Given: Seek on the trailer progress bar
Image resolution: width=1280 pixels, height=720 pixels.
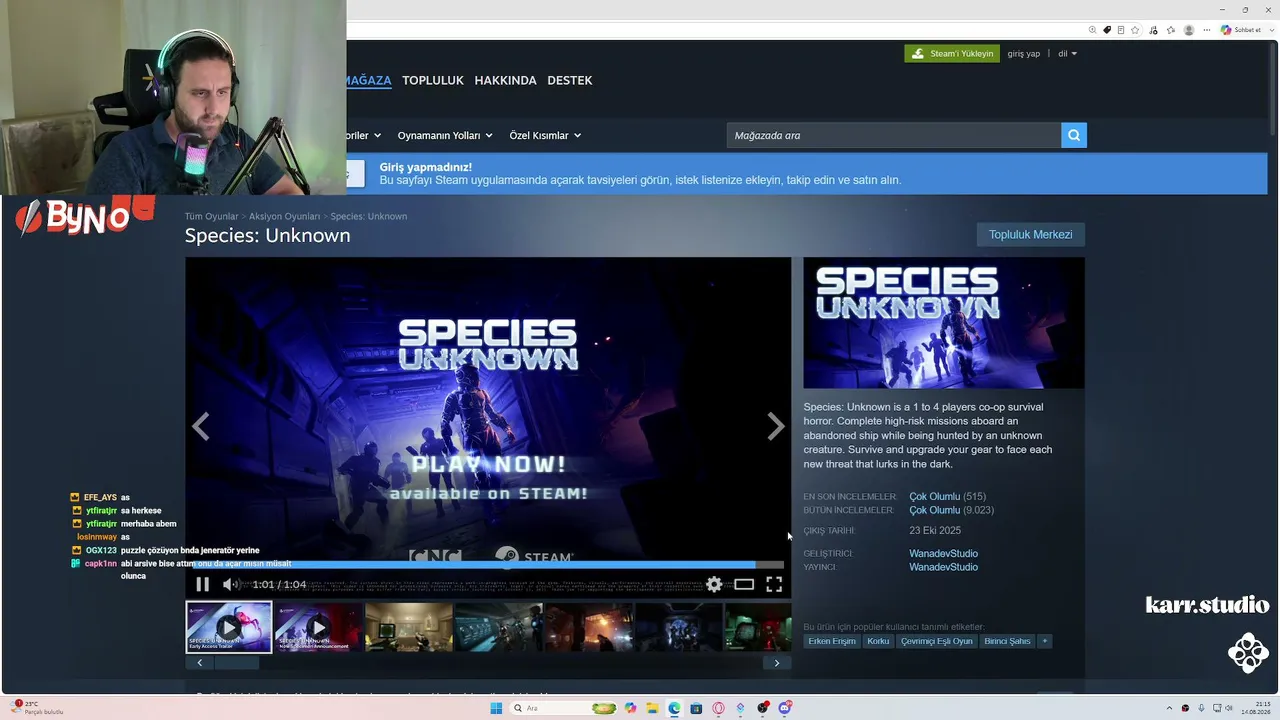Looking at the screenshot, I should pyautogui.click(x=488, y=565).
